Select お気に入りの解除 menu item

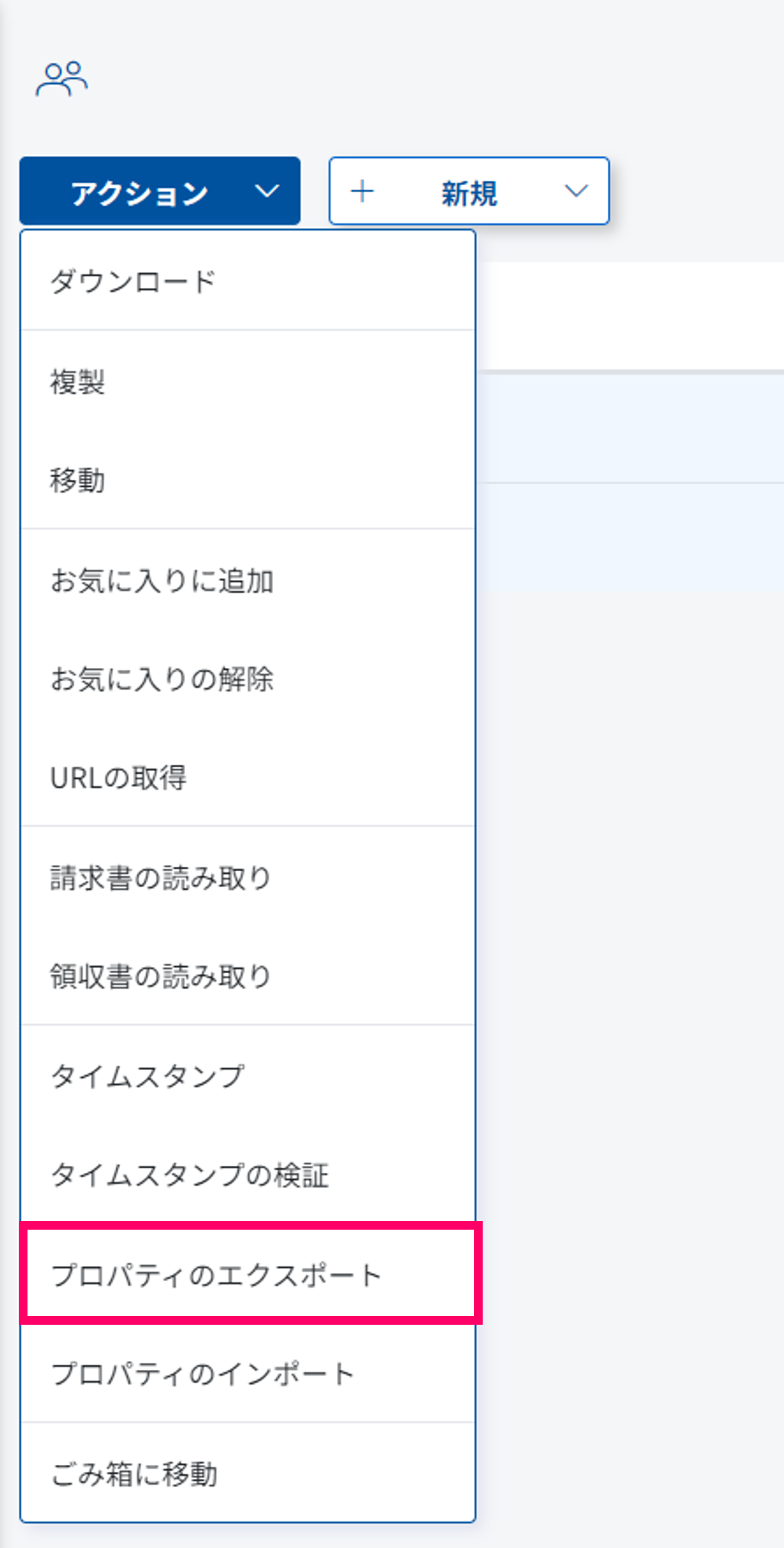coord(162,679)
